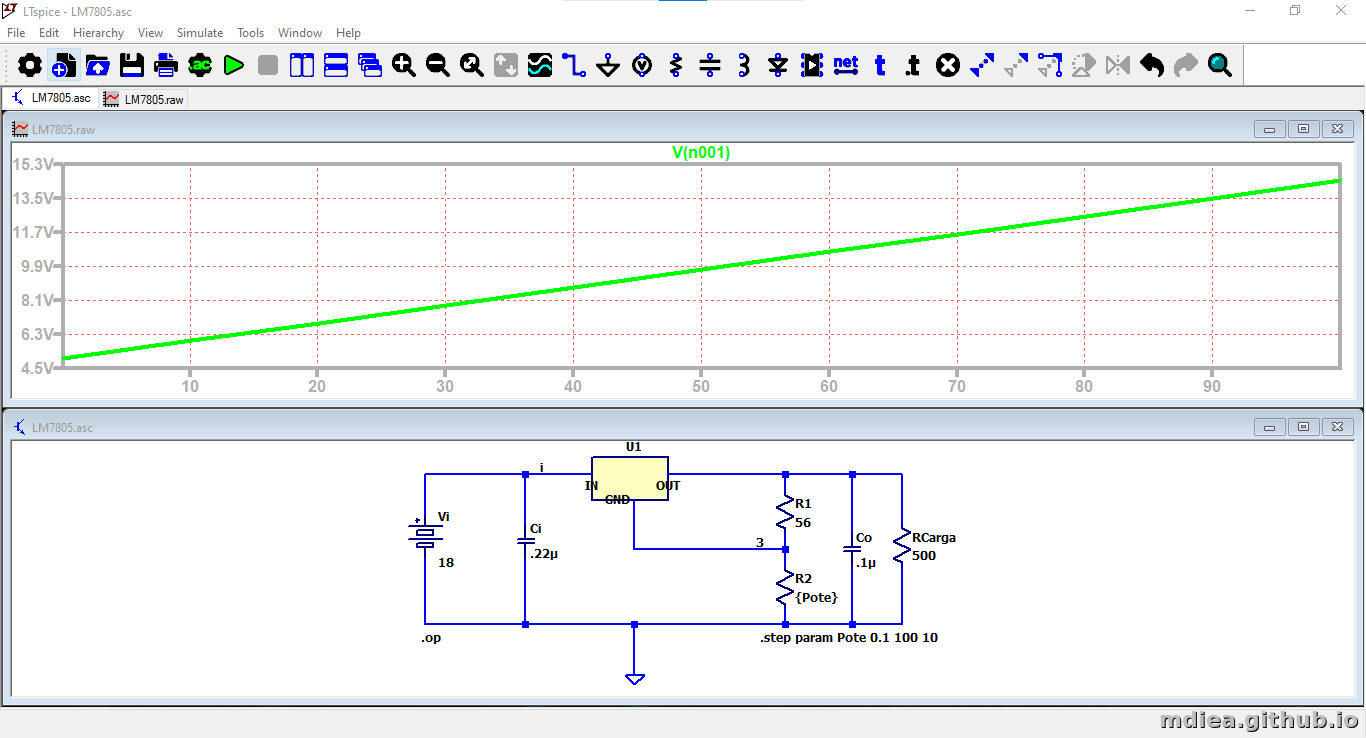
Task: Place a resistor component
Action: (676, 66)
